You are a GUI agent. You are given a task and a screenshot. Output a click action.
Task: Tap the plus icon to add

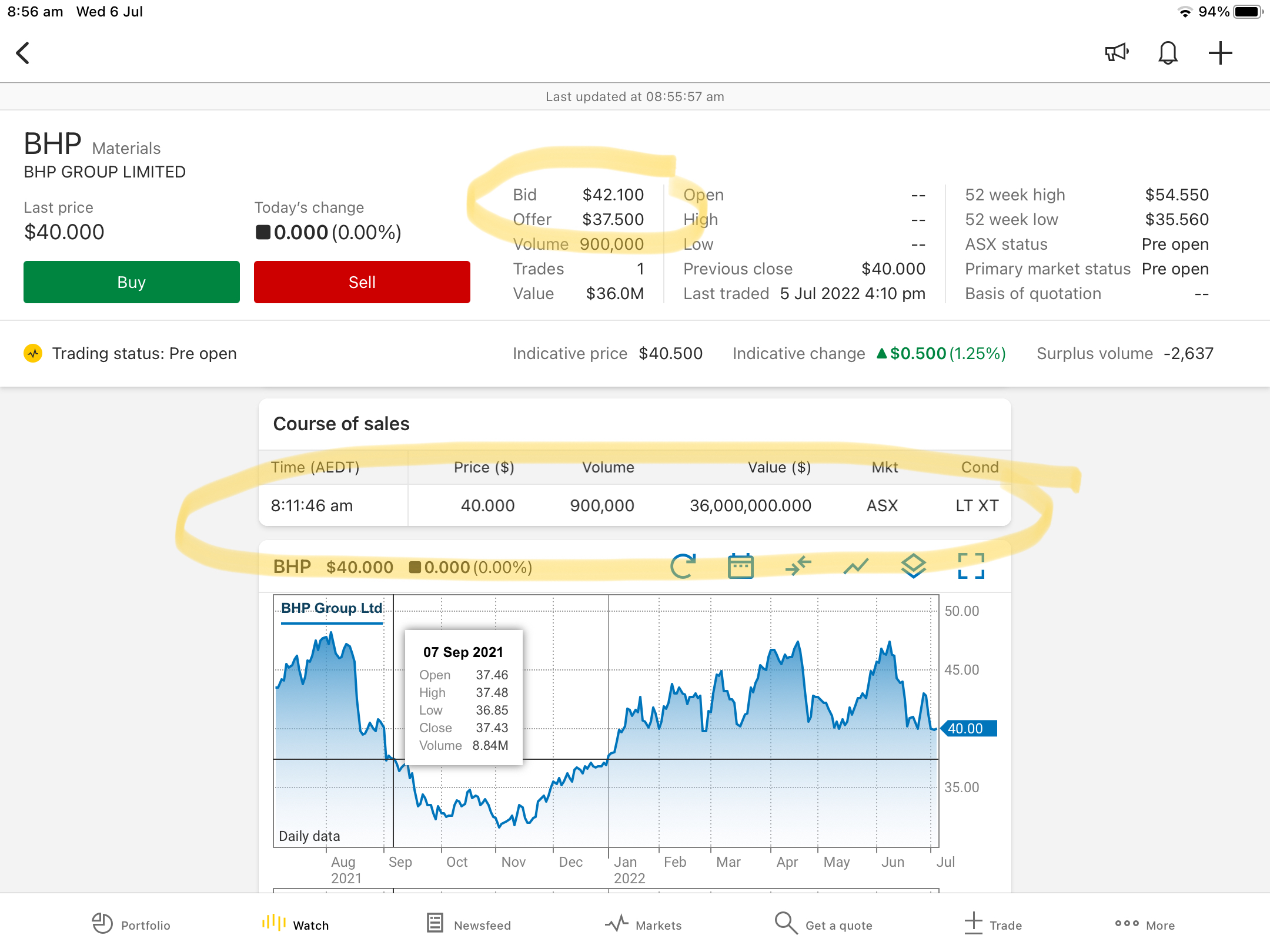tap(1220, 53)
